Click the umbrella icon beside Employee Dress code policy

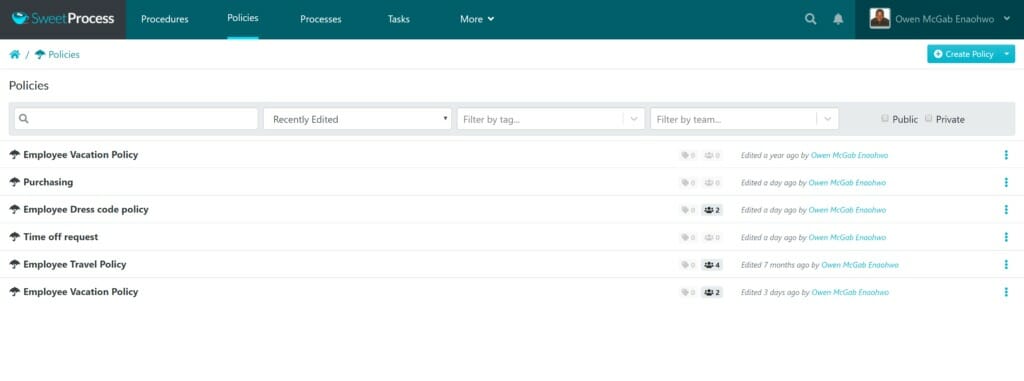tap(14, 209)
